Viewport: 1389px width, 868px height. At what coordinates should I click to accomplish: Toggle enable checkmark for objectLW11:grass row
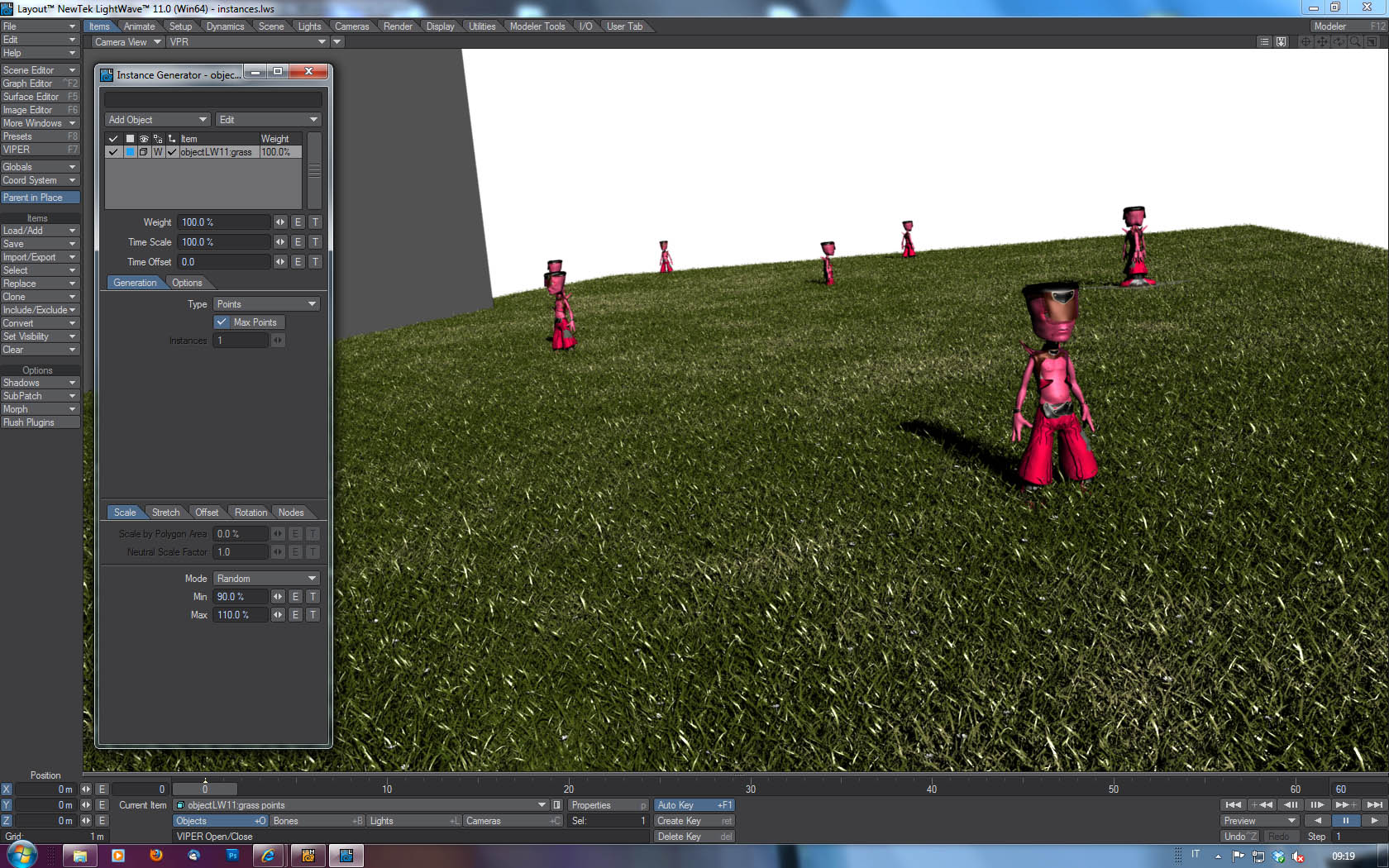[113, 152]
